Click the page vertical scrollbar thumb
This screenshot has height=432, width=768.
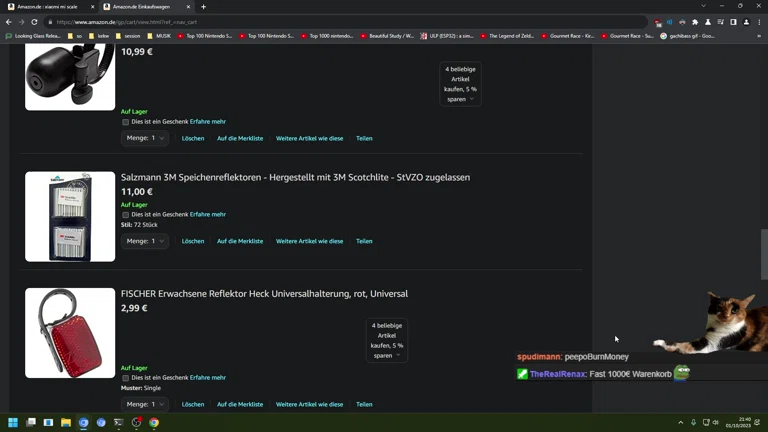[x=764, y=254]
